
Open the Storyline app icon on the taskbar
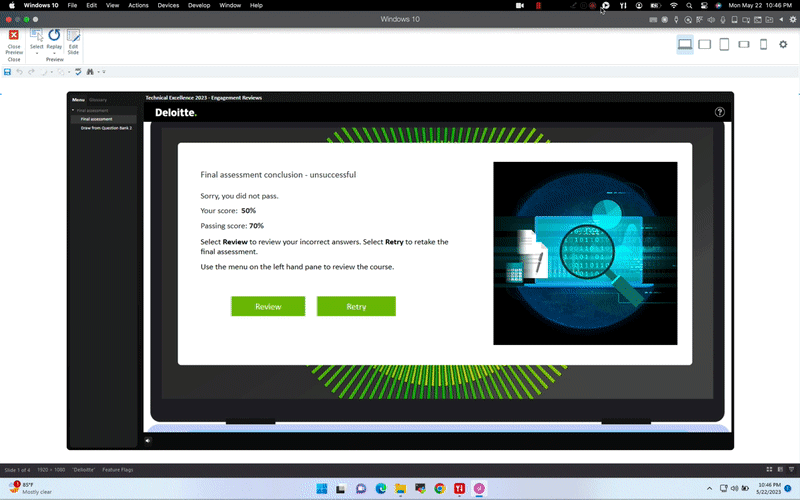pos(479,489)
